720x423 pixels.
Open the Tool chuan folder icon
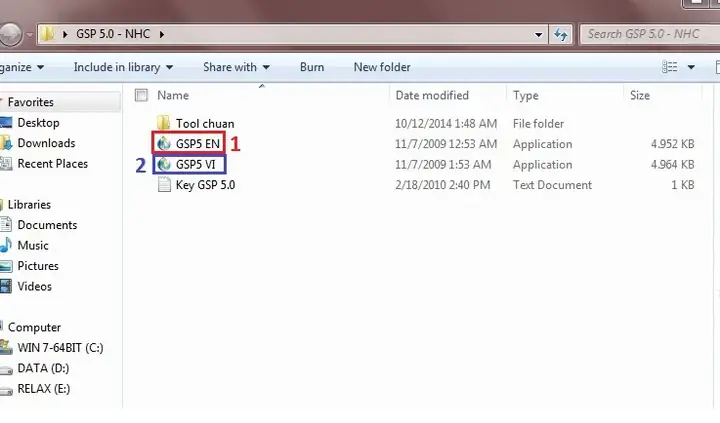coord(163,123)
